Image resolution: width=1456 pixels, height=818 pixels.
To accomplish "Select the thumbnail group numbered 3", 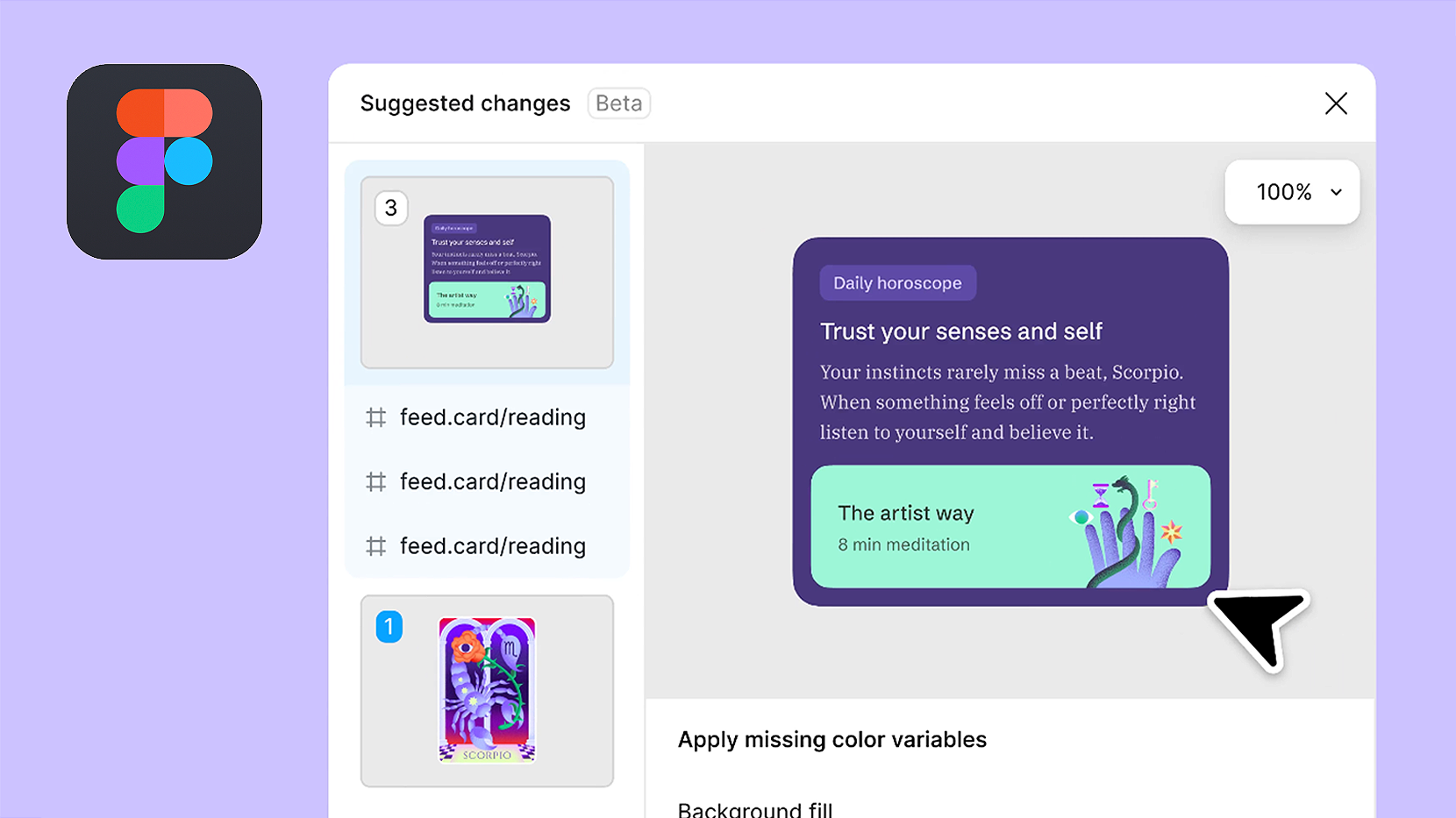I will click(487, 273).
